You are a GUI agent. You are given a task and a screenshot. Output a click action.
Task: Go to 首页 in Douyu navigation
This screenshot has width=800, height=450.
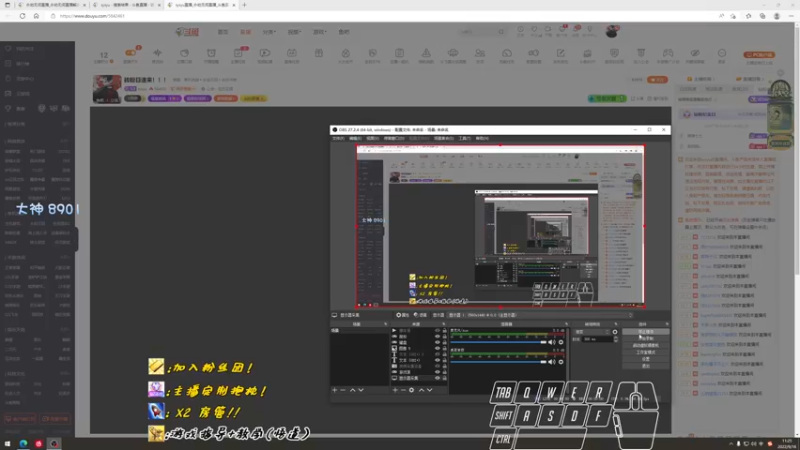click(223, 32)
